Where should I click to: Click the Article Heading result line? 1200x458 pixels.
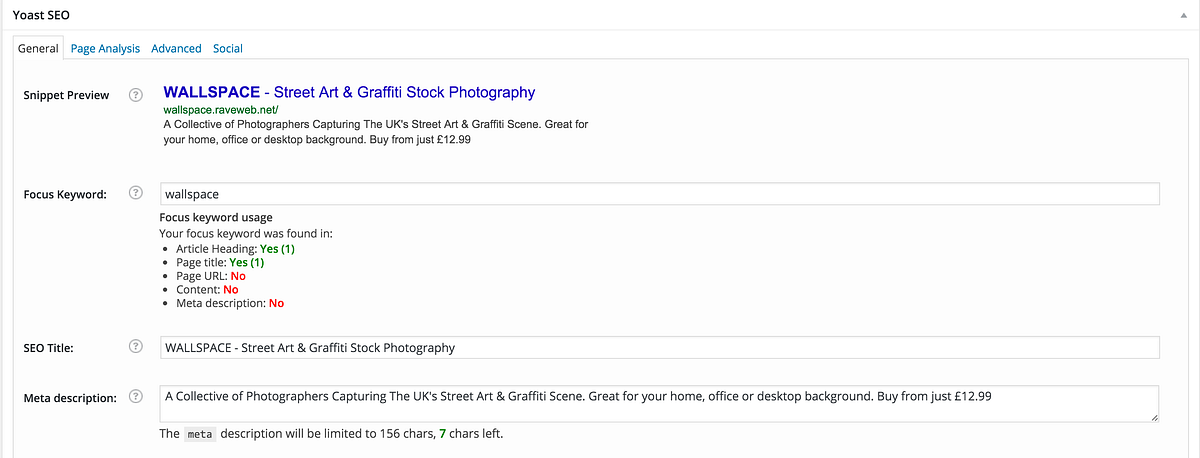pyautogui.click(x=235, y=248)
